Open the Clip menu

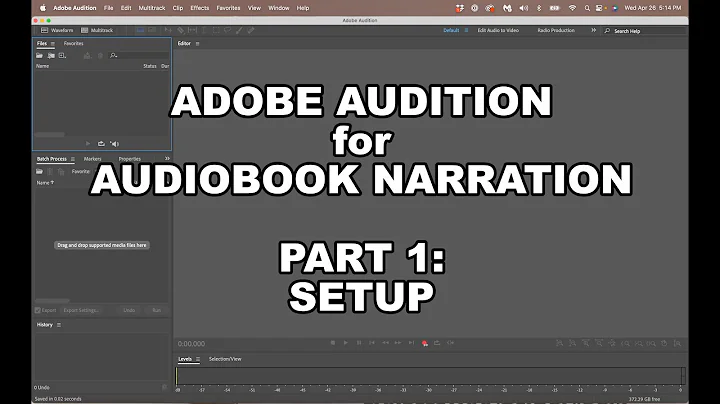(178, 8)
